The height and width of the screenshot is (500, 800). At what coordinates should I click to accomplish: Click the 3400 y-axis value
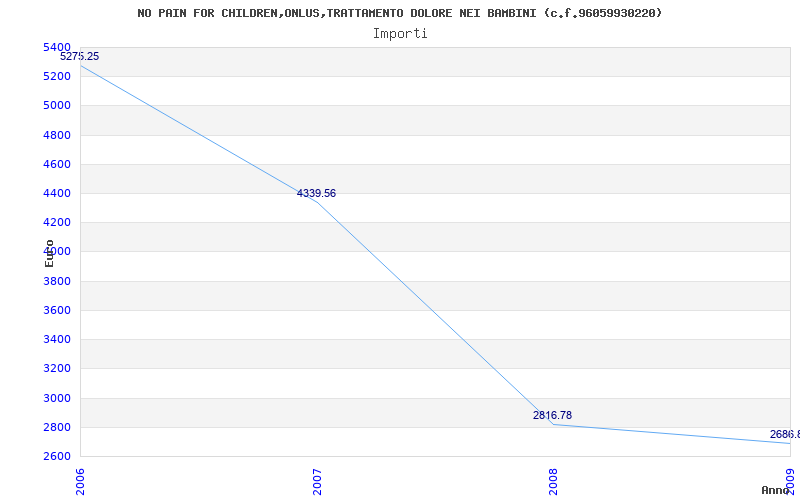[x=57, y=339]
